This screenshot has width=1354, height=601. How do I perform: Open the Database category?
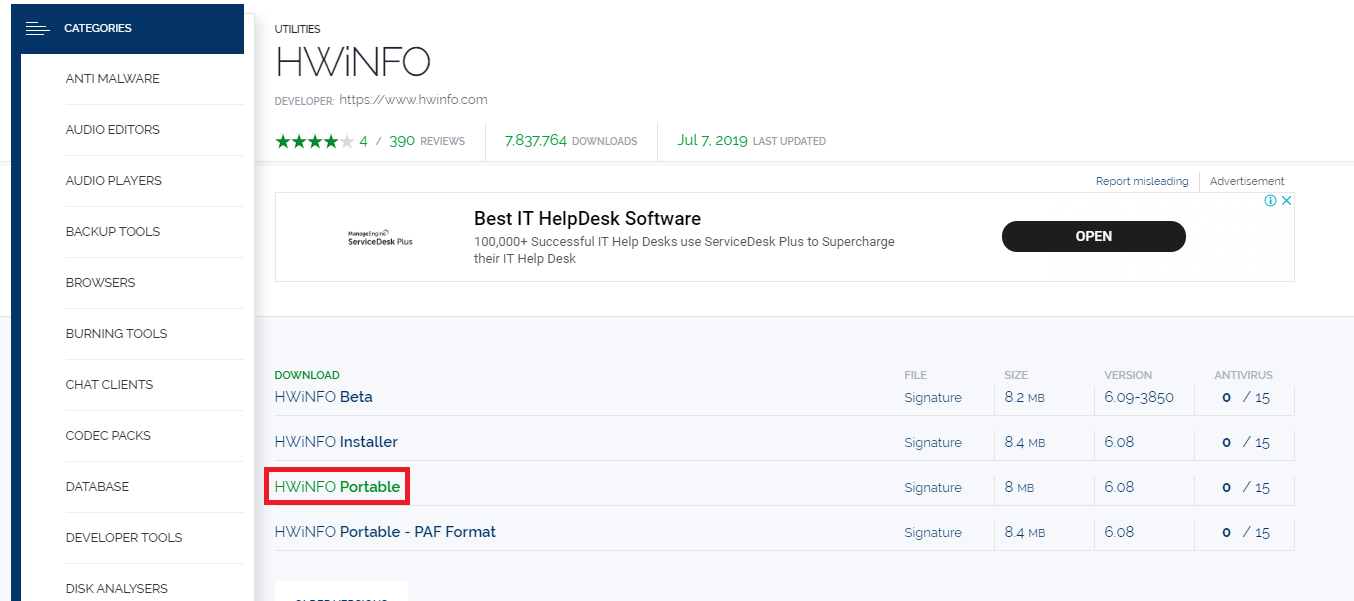(97, 487)
